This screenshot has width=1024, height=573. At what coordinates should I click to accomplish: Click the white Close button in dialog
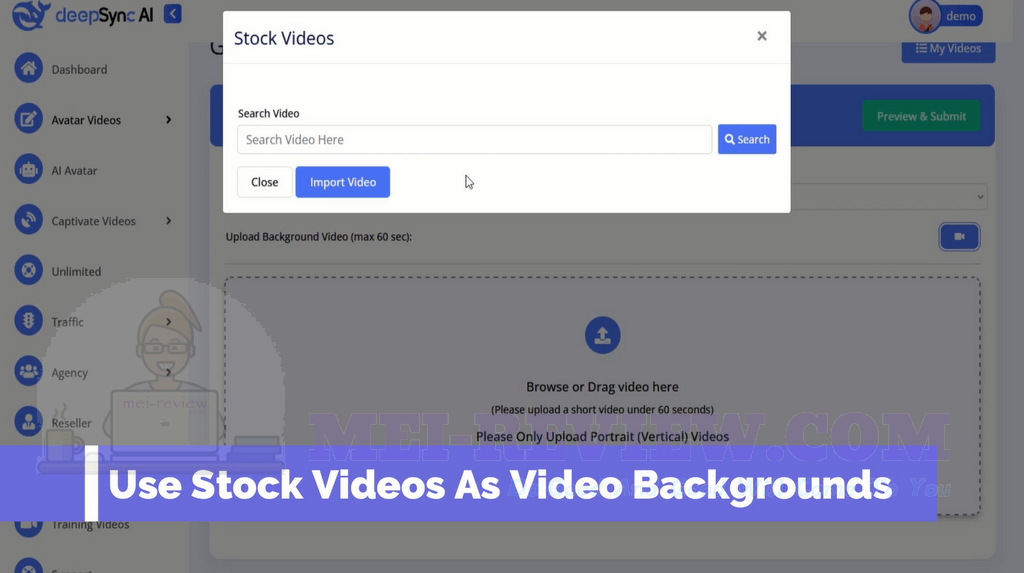tap(264, 182)
